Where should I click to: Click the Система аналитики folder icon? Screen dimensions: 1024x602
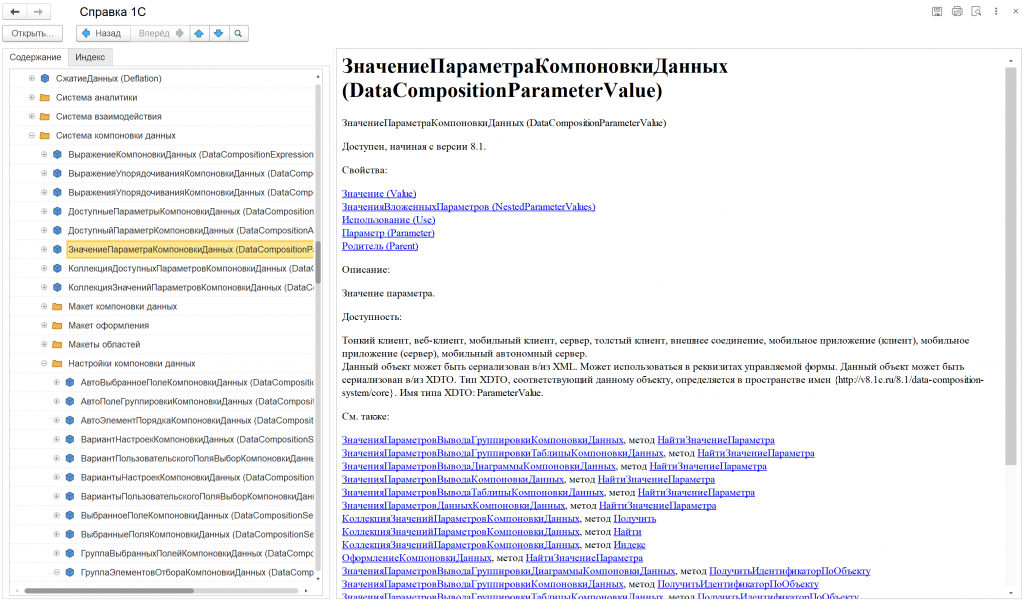point(45,97)
